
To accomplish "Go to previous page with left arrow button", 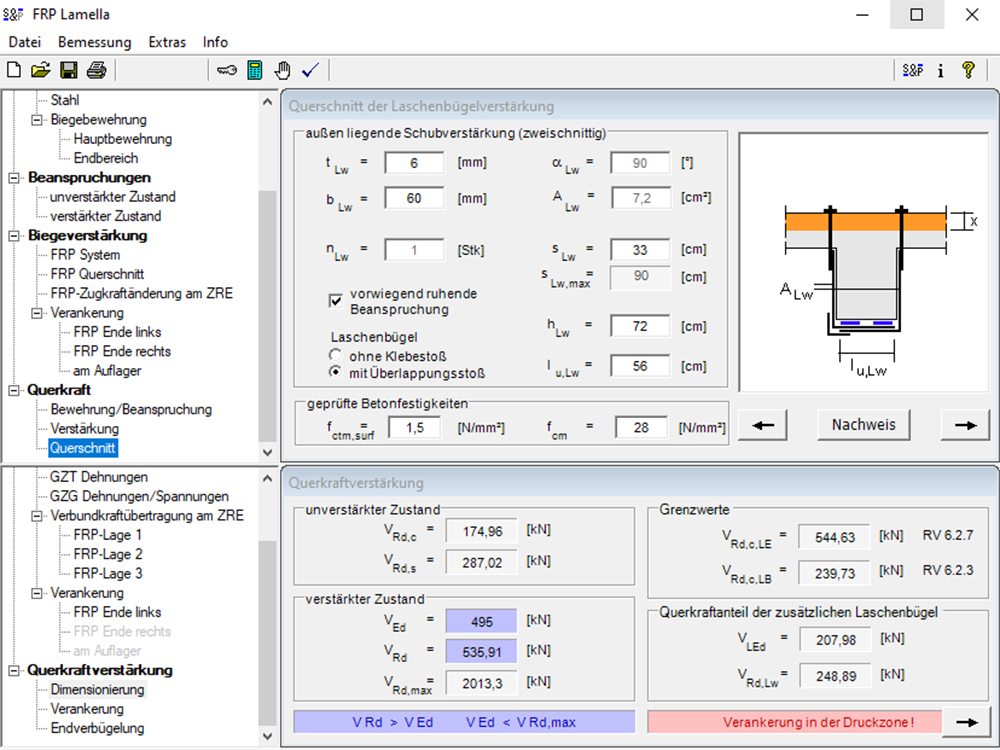I will (763, 425).
